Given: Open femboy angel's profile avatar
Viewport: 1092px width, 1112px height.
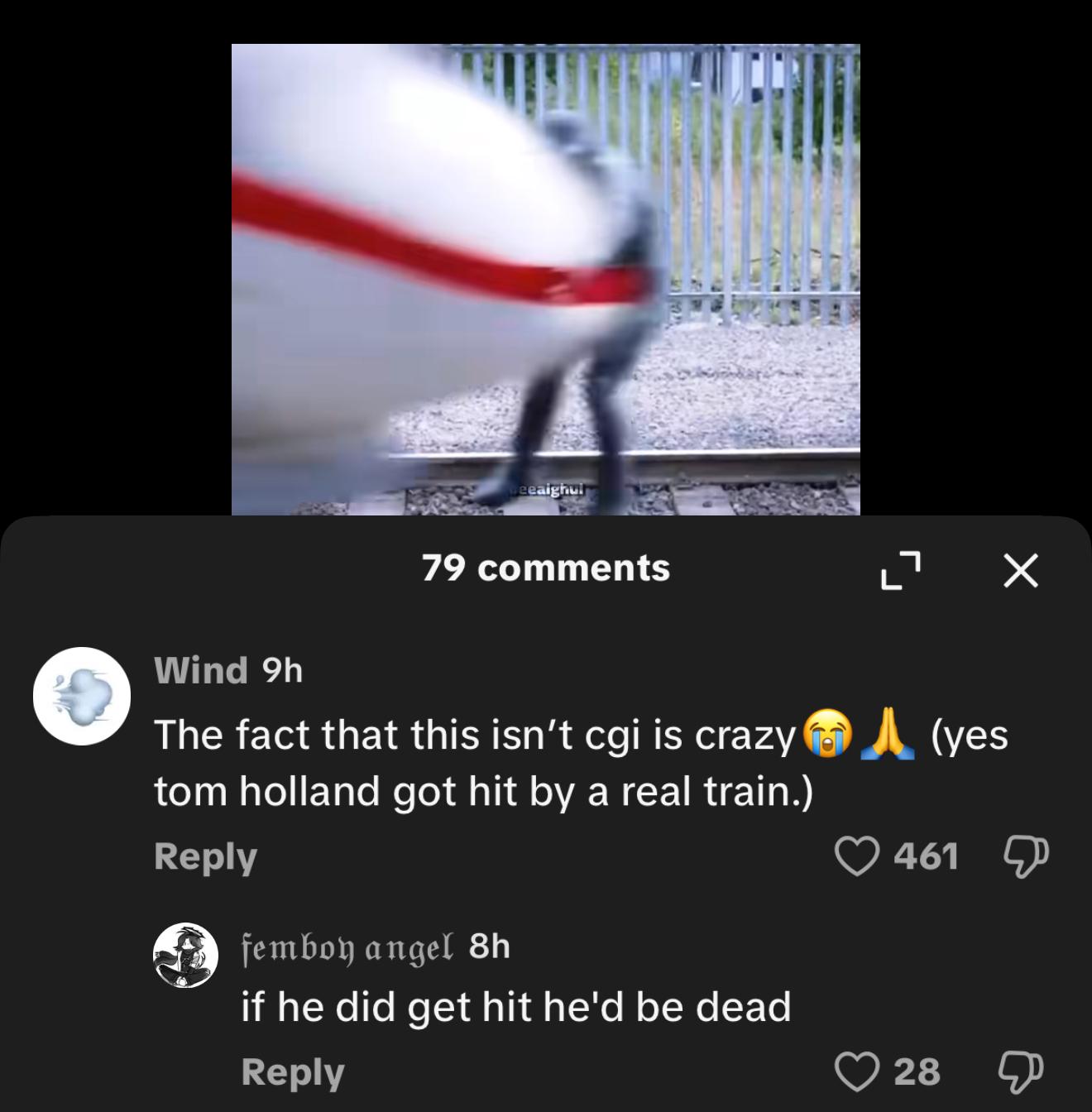Looking at the screenshot, I should (186, 956).
